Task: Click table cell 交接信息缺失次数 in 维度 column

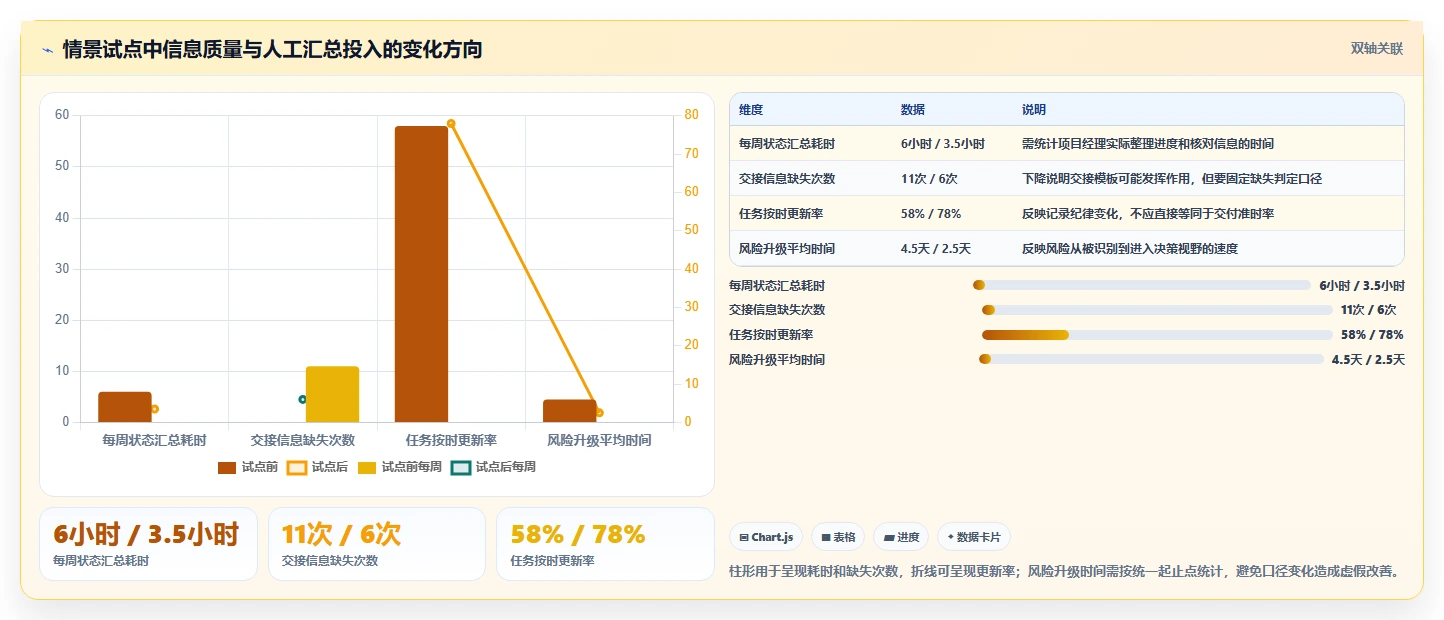Action: coord(787,179)
